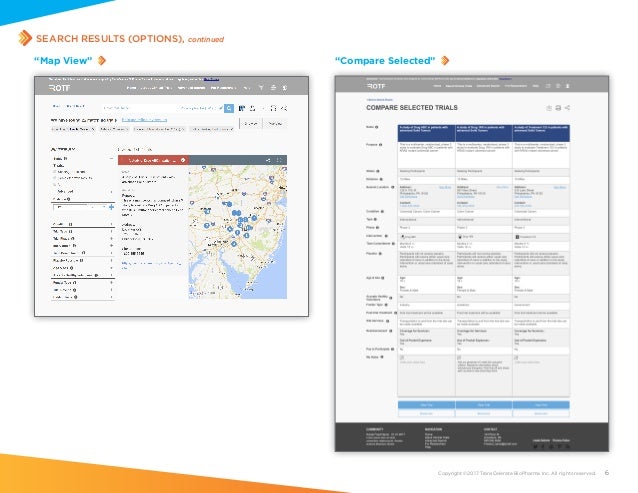Click the Drug ABC trial column header
The image size is (638, 493).
pos(426,133)
